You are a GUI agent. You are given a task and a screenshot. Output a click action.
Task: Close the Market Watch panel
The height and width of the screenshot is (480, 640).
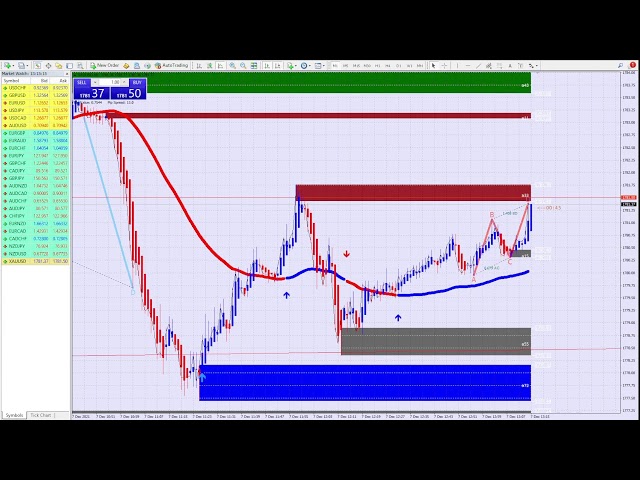[68, 73]
